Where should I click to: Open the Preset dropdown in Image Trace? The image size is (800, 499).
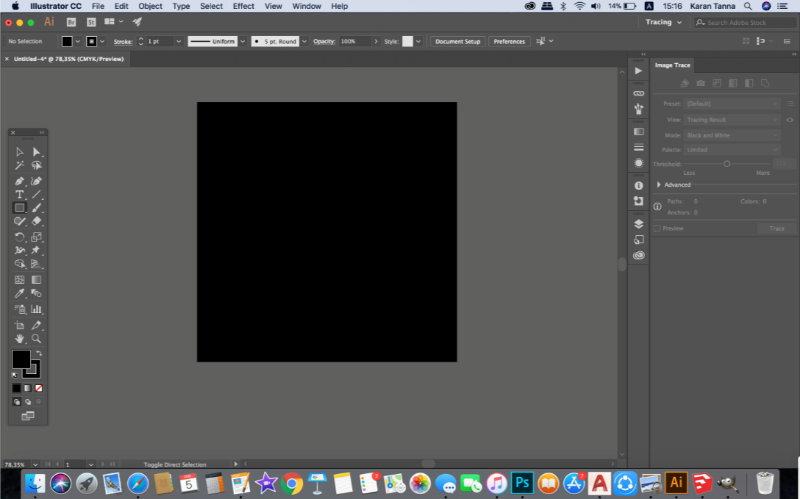point(732,104)
